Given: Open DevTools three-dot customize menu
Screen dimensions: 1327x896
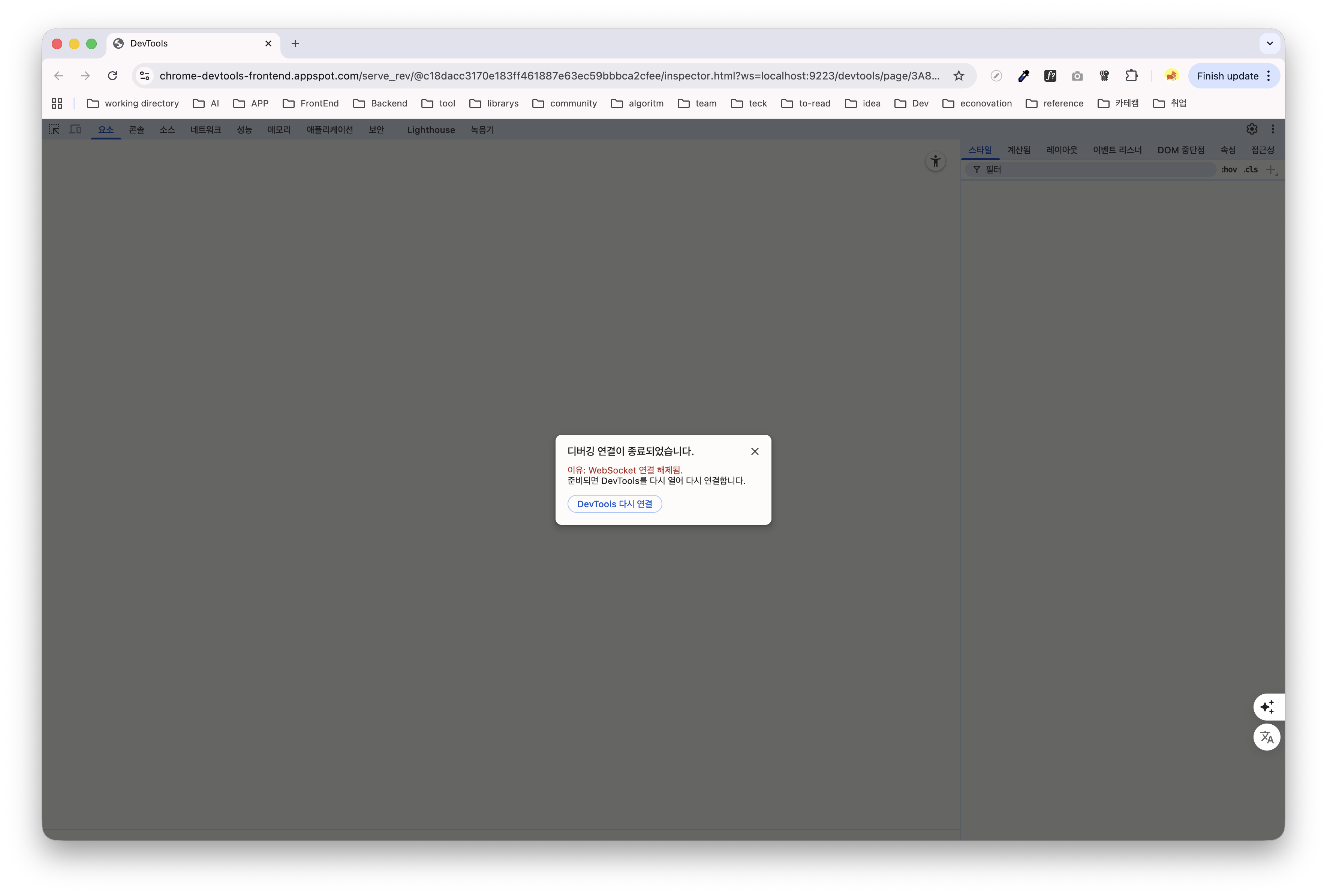Looking at the screenshot, I should click(1273, 129).
